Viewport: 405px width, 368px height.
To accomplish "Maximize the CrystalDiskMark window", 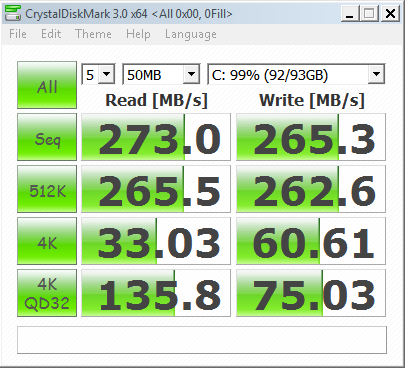I will pos(369,14).
